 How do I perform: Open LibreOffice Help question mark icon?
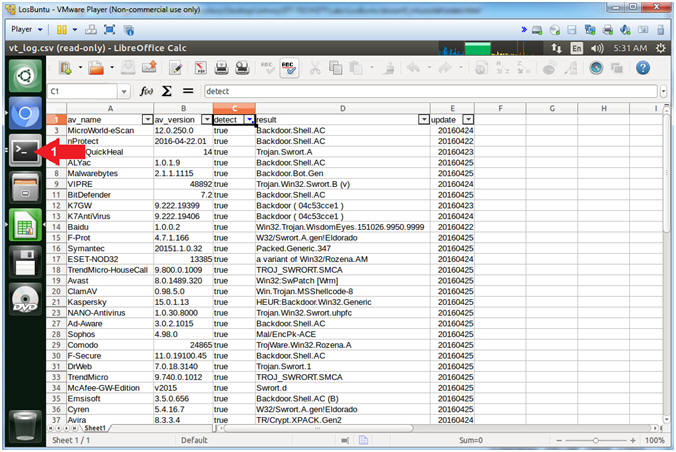pos(642,68)
